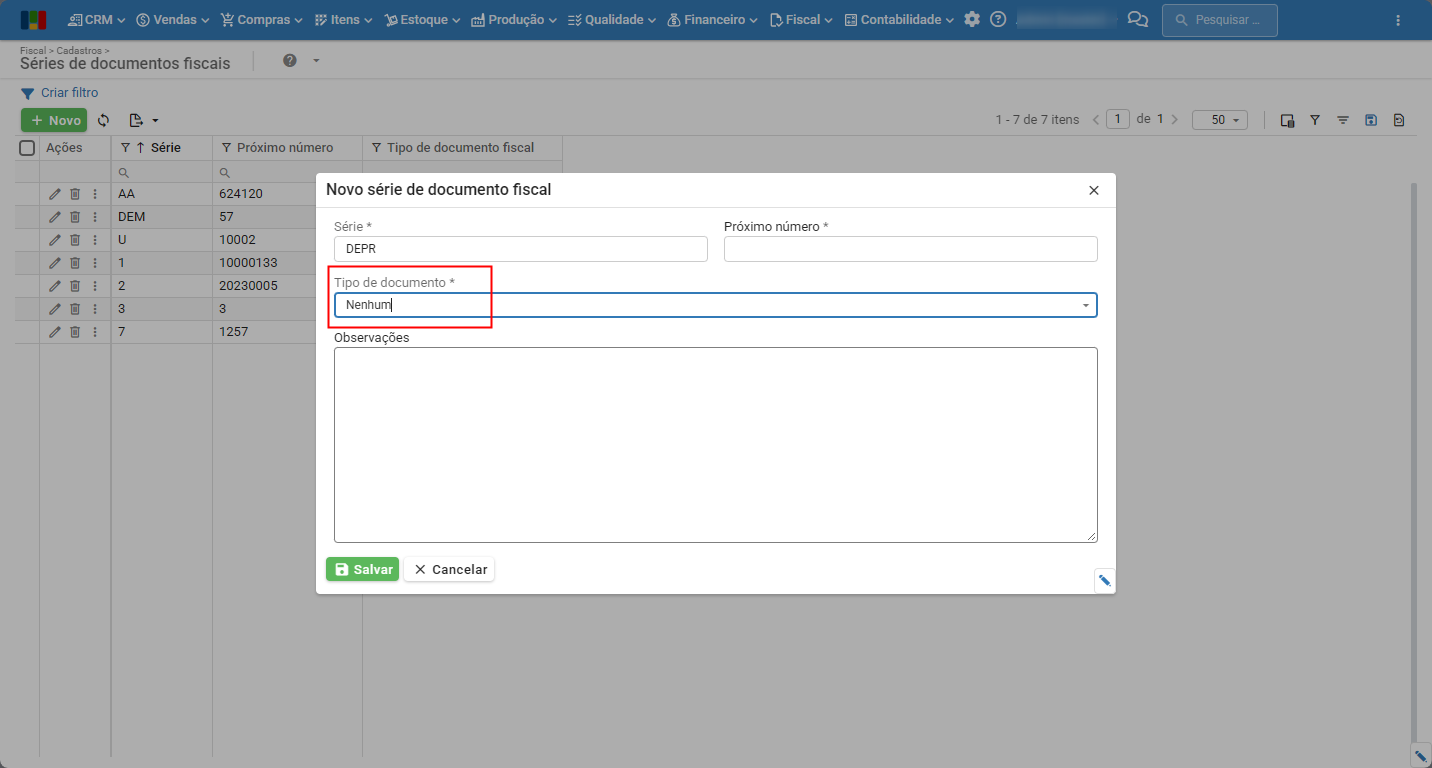Image resolution: width=1432 pixels, height=768 pixels.
Task: Click the Próximo número input field
Action: [x=911, y=249]
